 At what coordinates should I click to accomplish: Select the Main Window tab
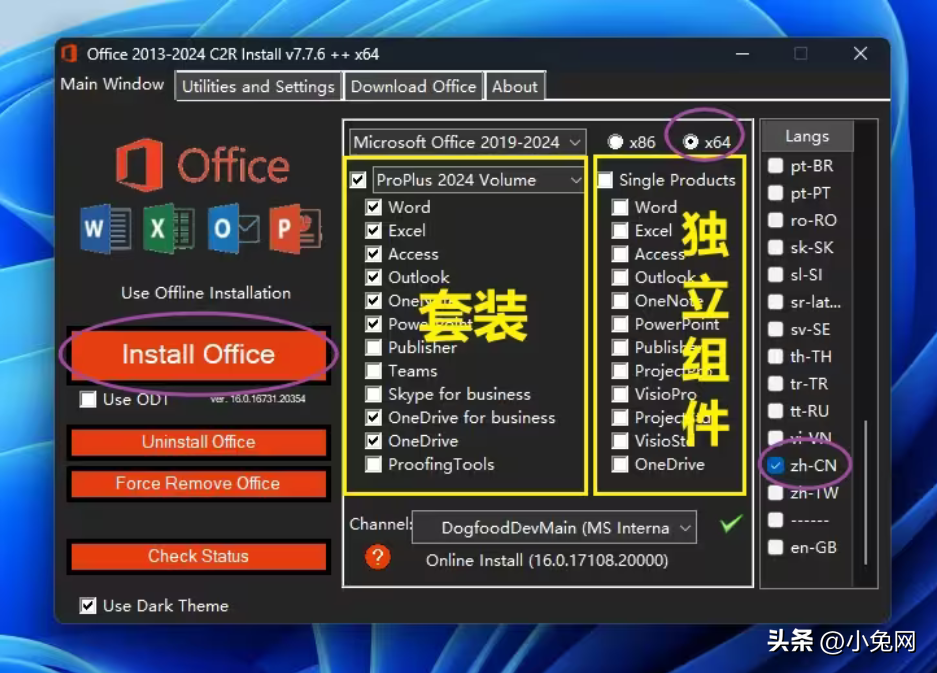pyautogui.click(x=112, y=84)
